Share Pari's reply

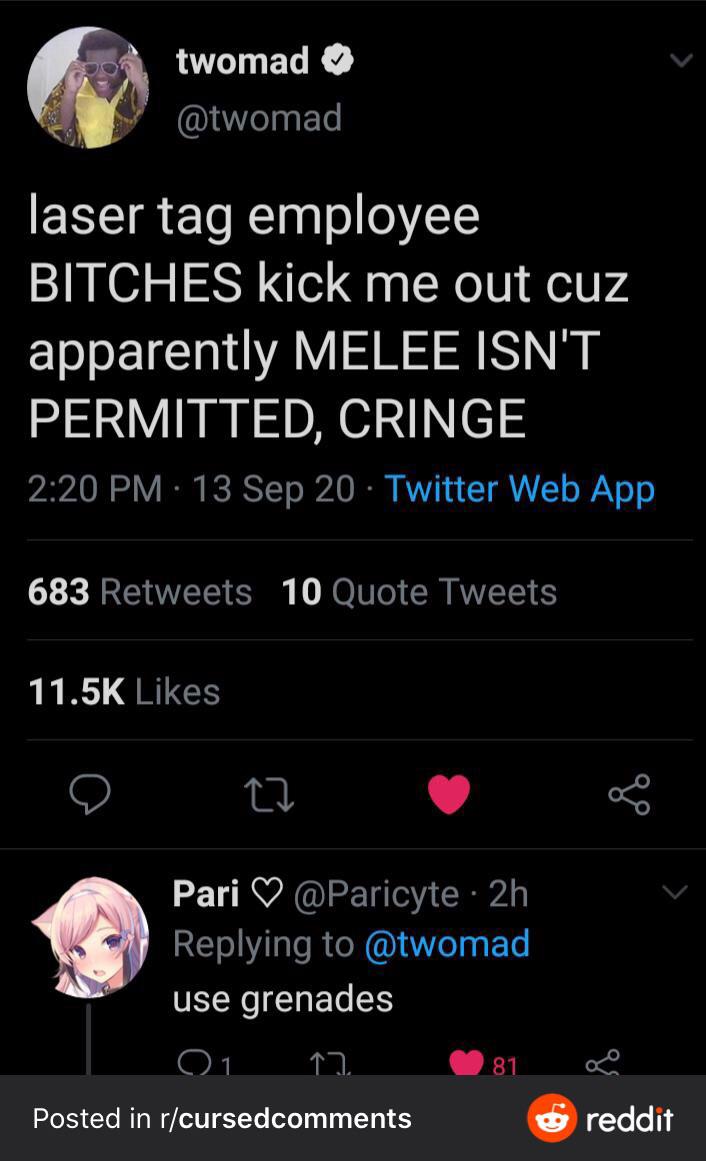pos(603,1064)
